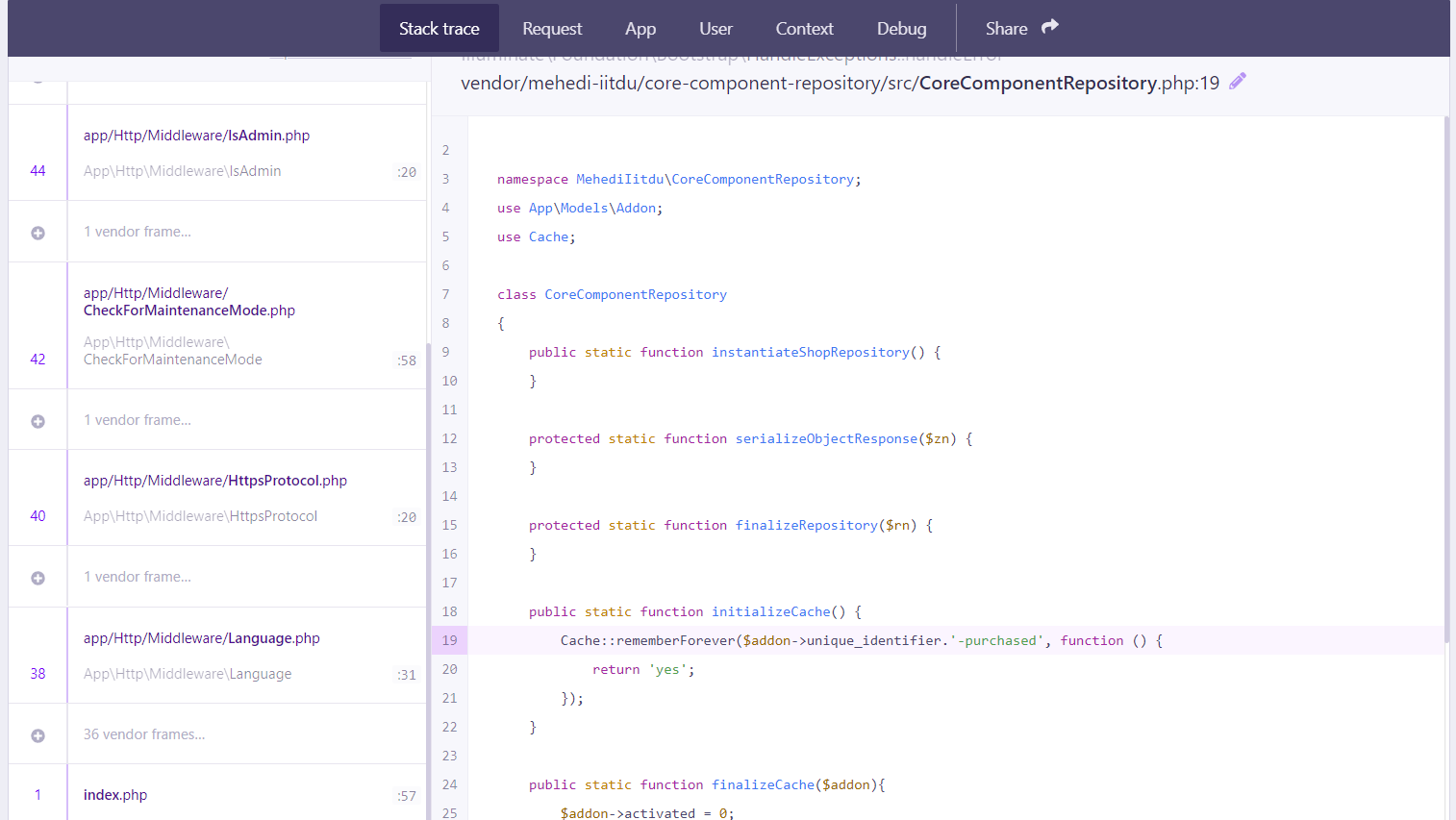This screenshot has width=1456, height=820.
Task: Click frame number 40
Action: click(38, 515)
